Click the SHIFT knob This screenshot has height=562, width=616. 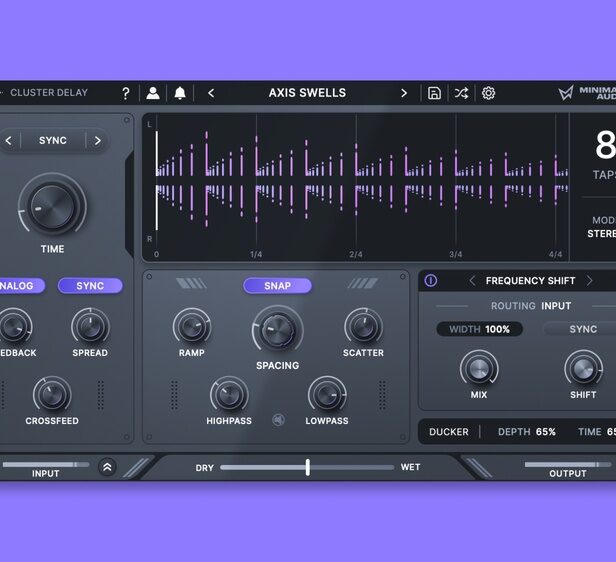pos(583,369)
